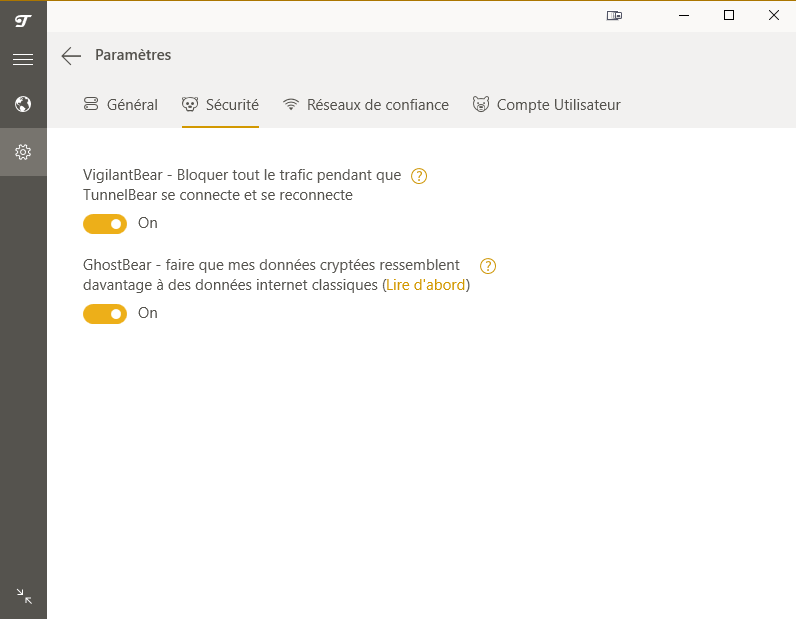This screenshot has height=619, width=796.
Task: Open the Lire d'abord link
Action: coord(425,285)
